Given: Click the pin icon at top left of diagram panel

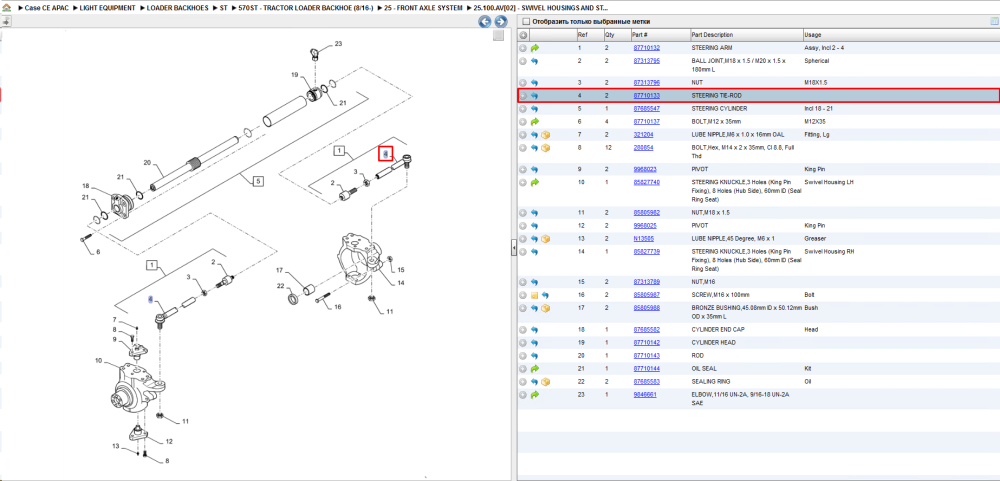Looking at the screenshot, I should [6, 21].
